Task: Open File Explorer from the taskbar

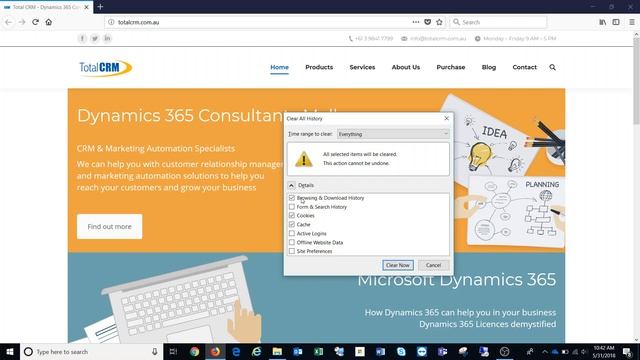Action: pyautogui.click(x=277, y=351)
